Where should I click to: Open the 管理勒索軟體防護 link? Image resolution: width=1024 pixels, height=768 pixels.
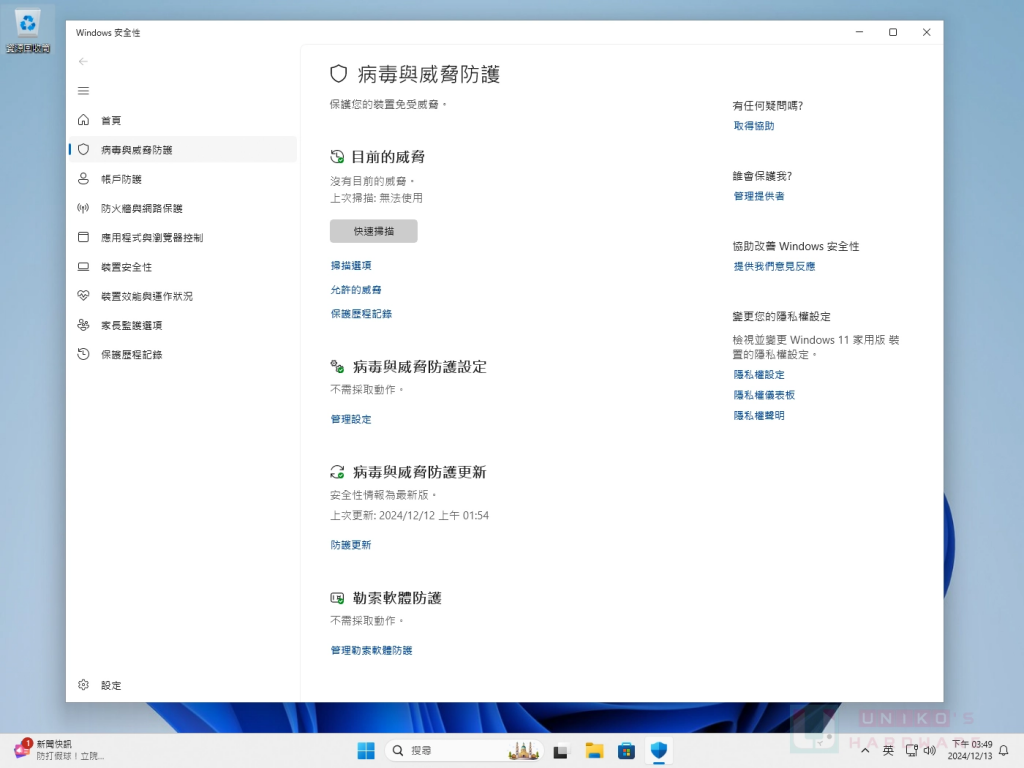[372, 650]
